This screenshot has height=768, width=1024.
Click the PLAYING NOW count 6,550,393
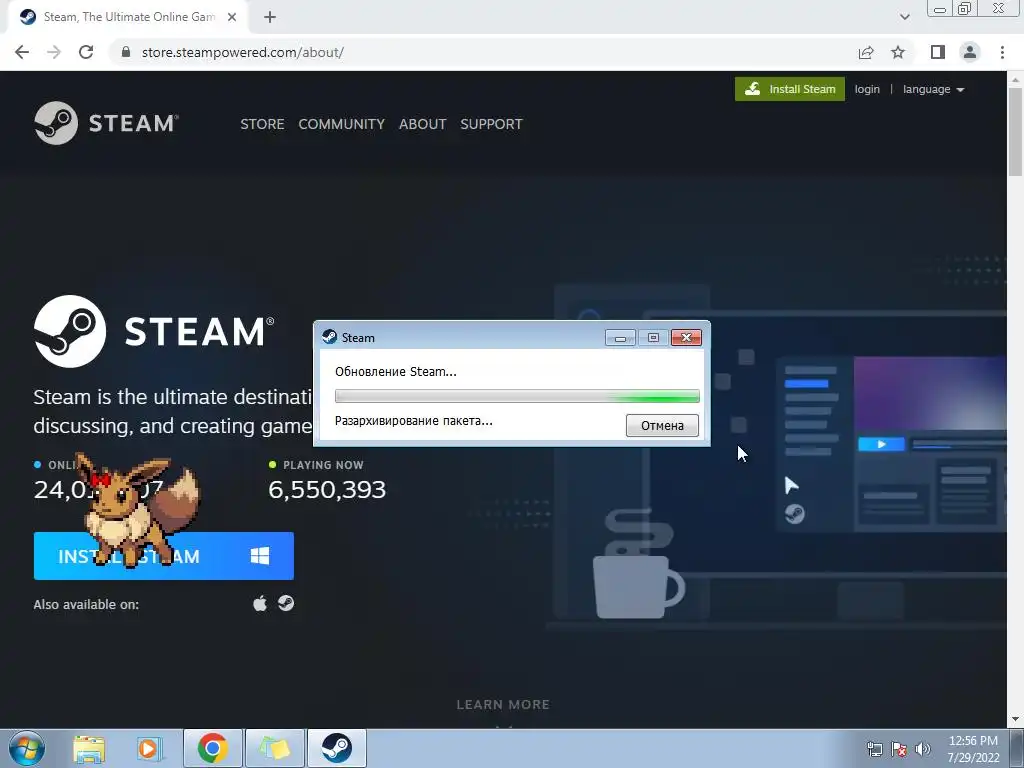[x=327, y=489]
